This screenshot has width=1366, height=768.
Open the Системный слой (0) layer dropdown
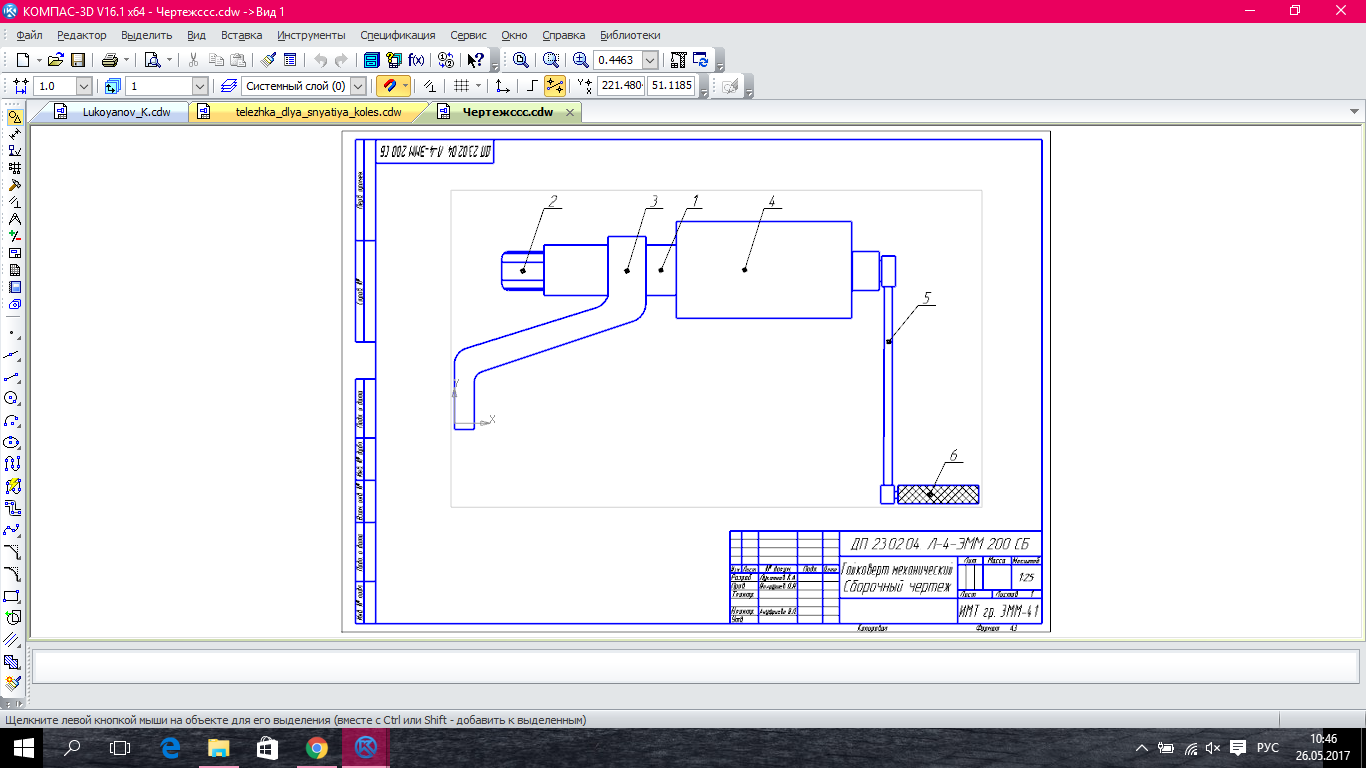[358, 86]
